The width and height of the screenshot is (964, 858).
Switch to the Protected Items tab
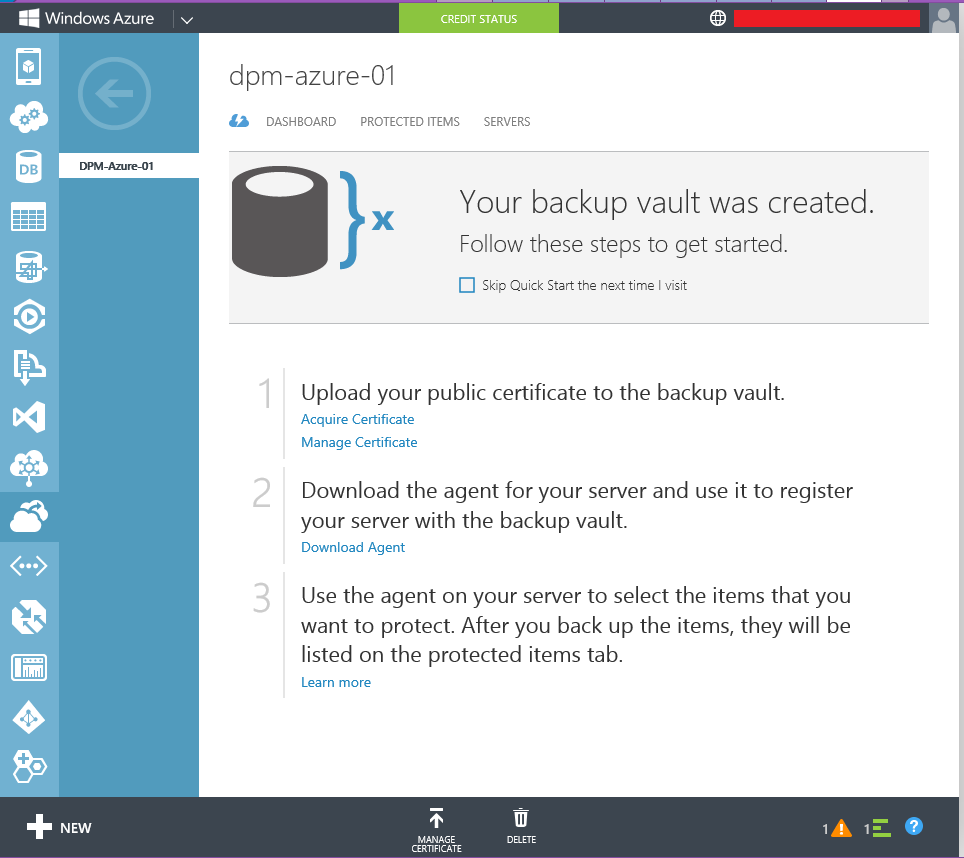click(x=410, y=122)
